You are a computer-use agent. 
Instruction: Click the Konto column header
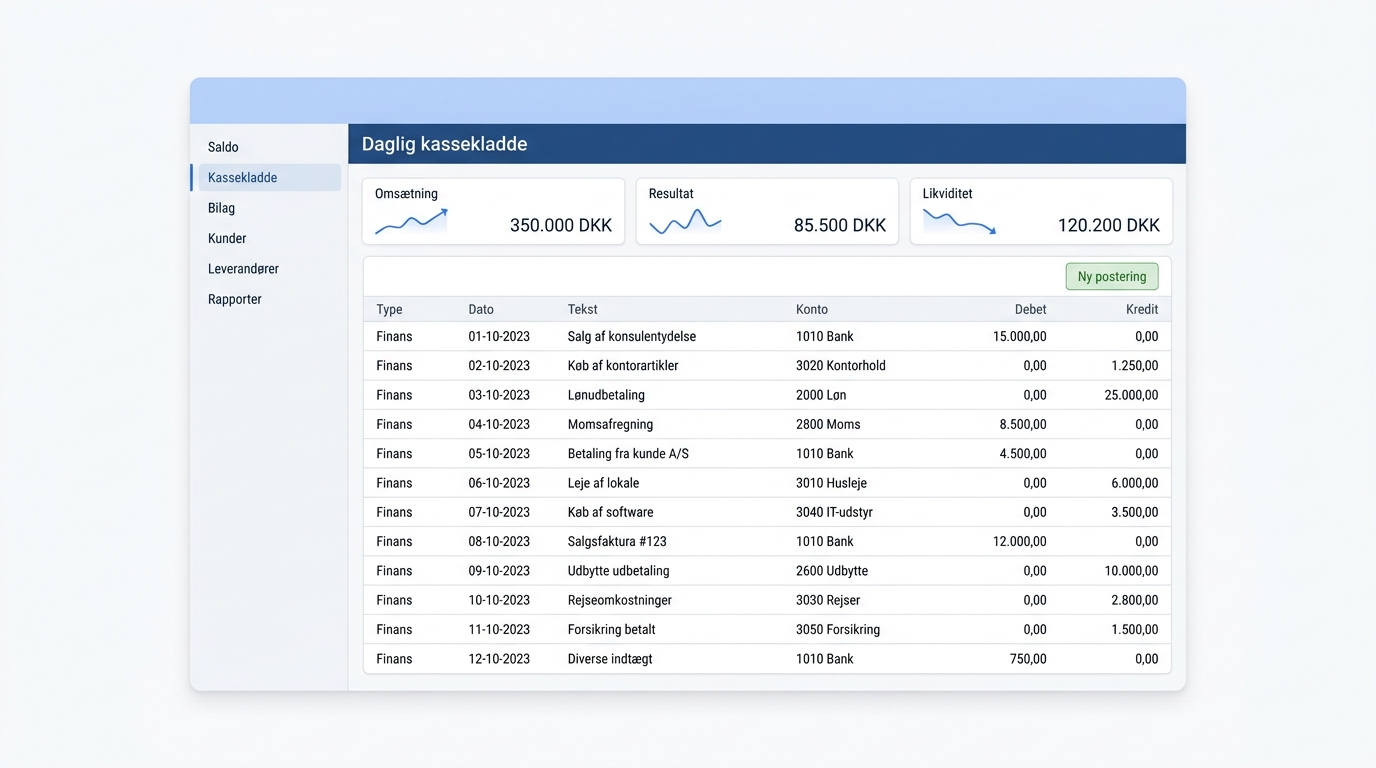point(812,309)
